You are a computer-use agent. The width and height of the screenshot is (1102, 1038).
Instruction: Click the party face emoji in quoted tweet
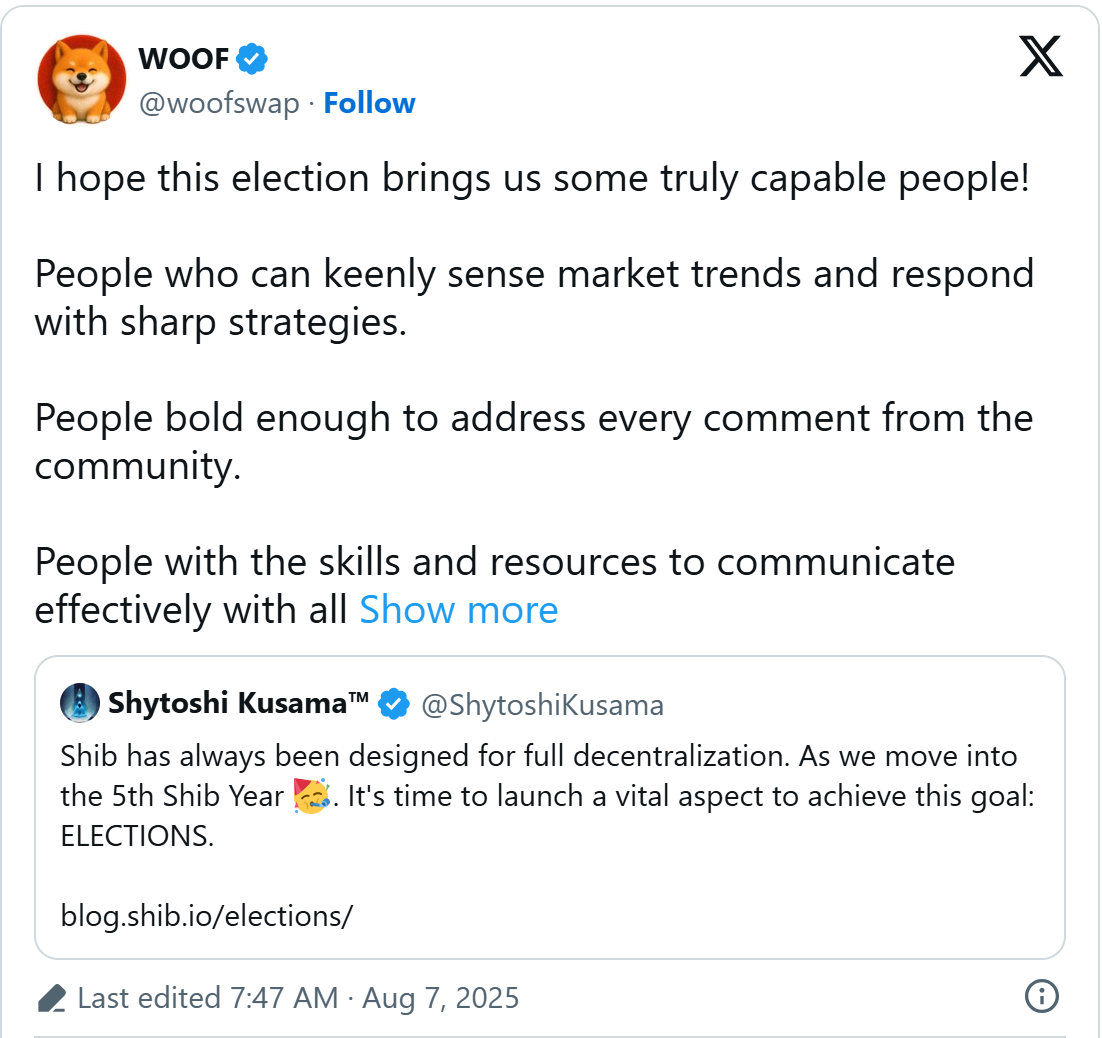(311, 797)
